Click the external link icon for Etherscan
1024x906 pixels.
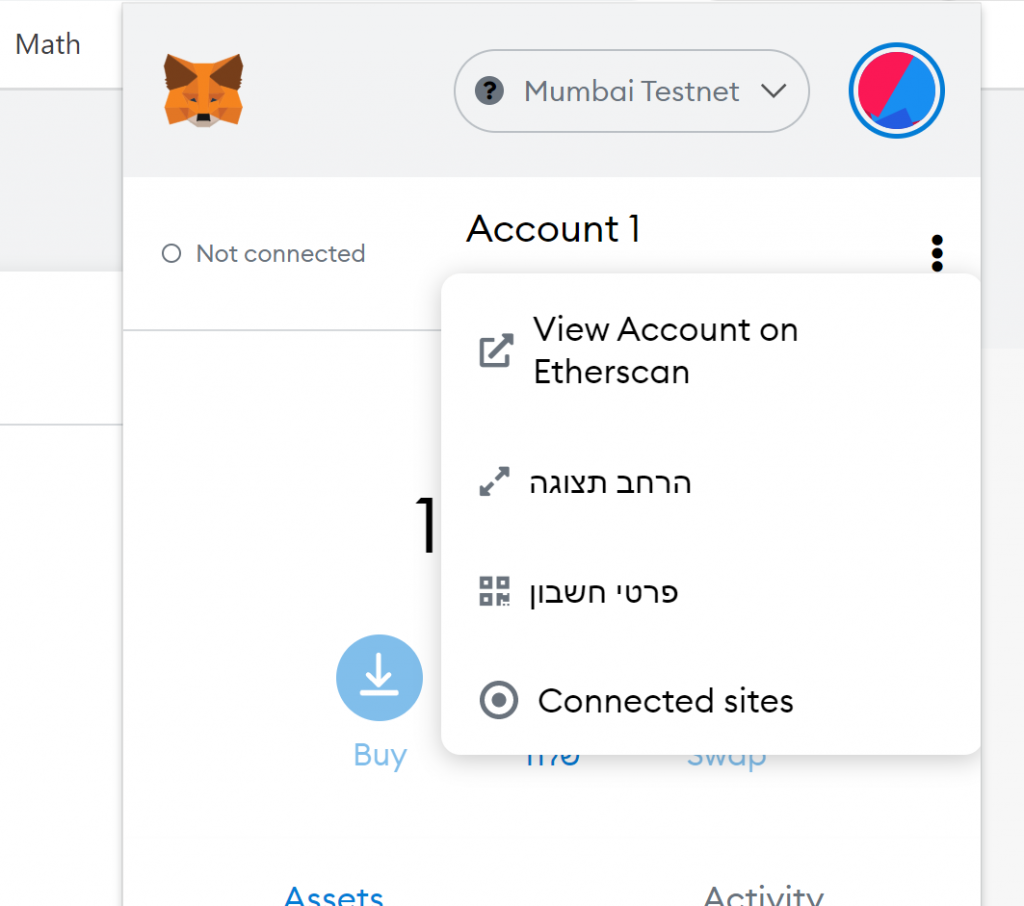pyautogui.click(x=496, y=351)
